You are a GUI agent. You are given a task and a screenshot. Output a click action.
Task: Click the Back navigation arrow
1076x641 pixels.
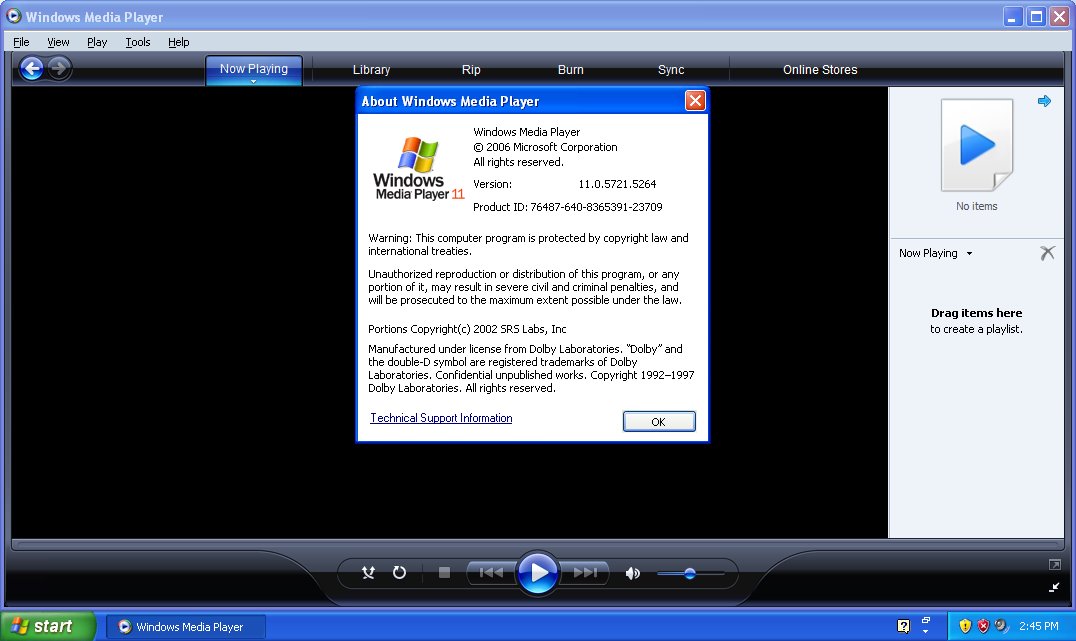point(32,69)
